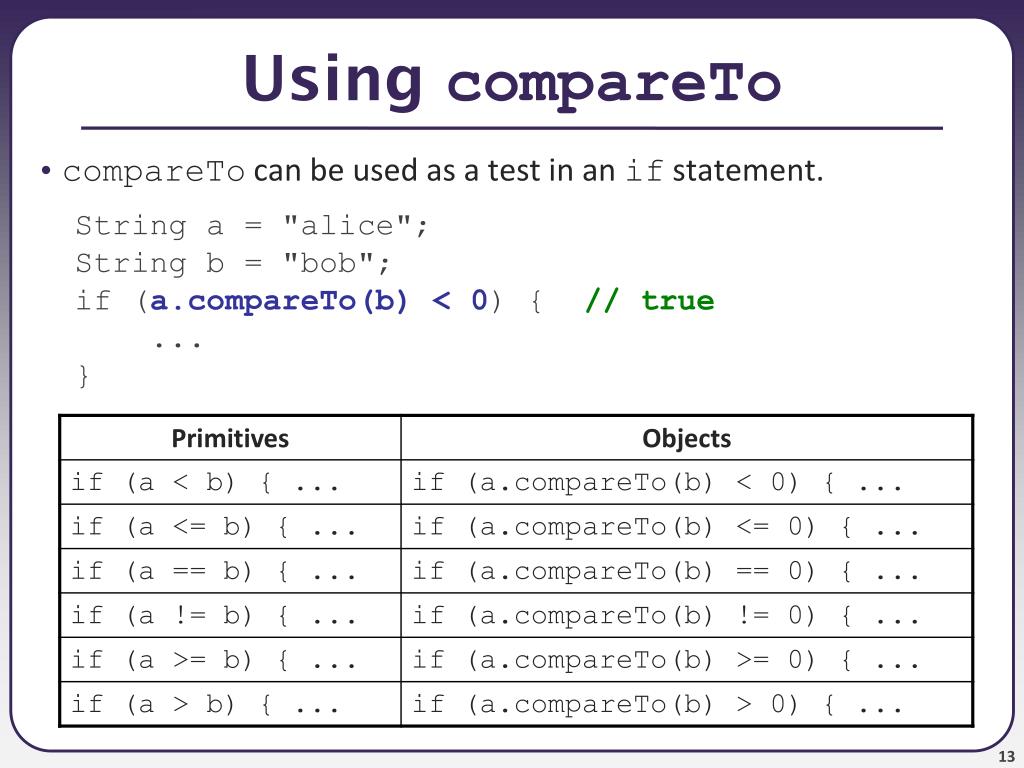
Task: Click the slide title "Using compareTo"
Action: tap(513, 80)
